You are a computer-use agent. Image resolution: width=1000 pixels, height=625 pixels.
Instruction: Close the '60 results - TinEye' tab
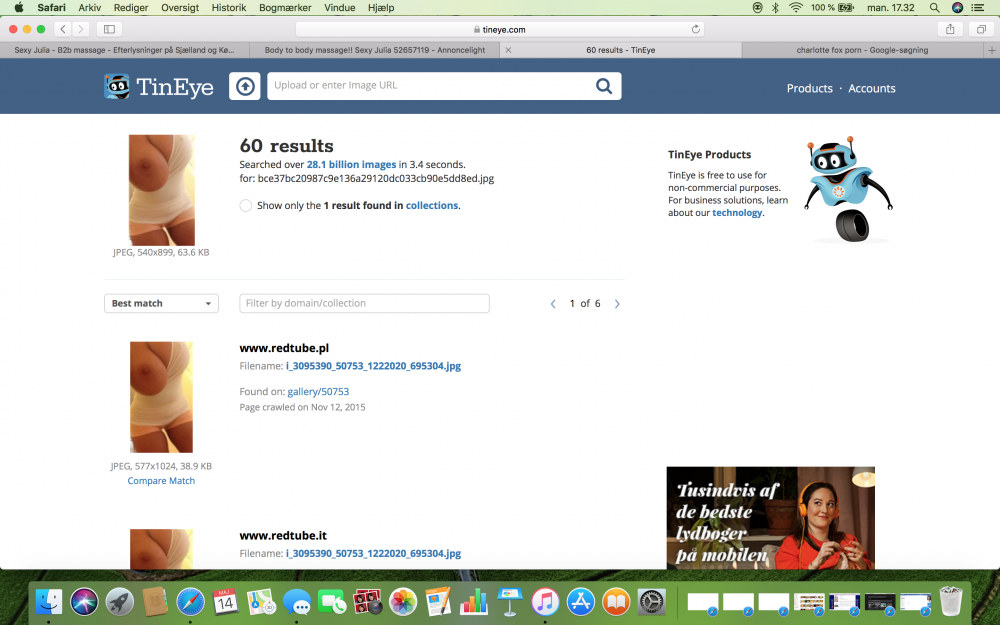coord(508,50)
